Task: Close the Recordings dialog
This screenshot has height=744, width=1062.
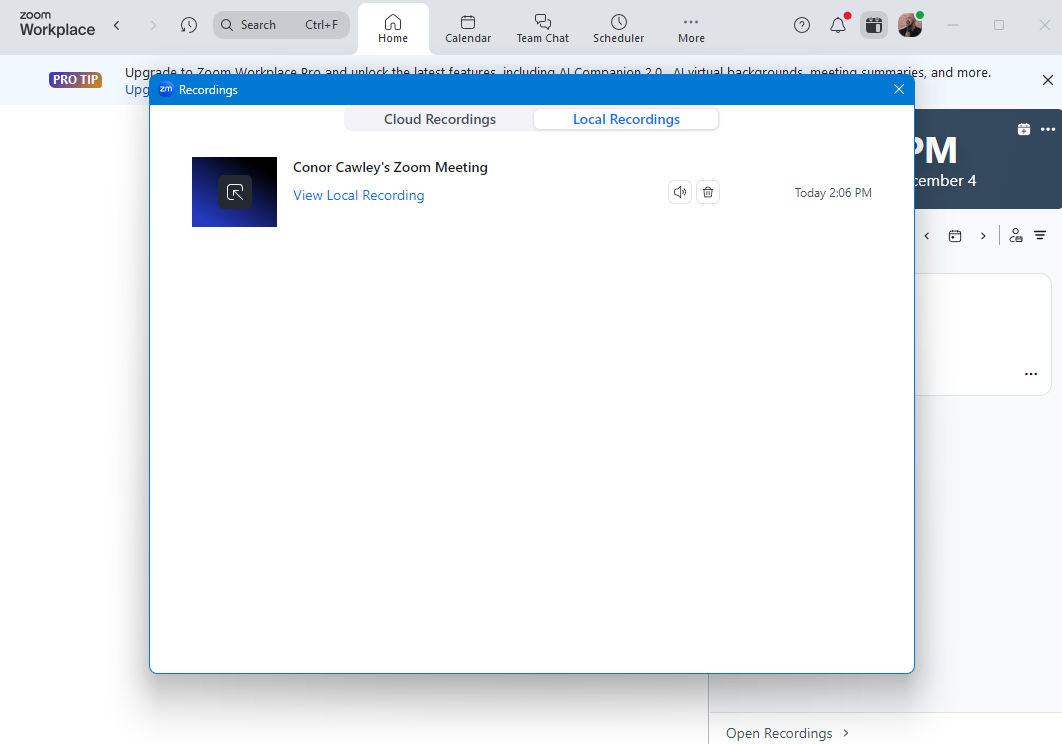Action: pos(899,89)
